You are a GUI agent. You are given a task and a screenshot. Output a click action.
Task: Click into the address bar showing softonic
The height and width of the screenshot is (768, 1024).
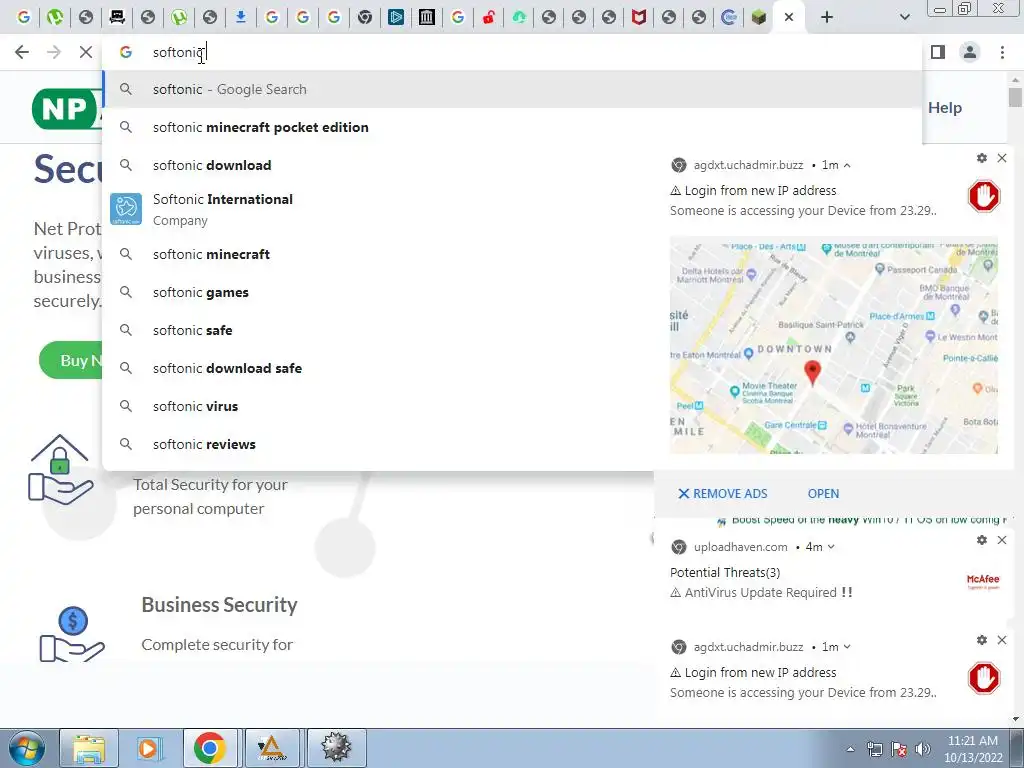coord(512,52)
